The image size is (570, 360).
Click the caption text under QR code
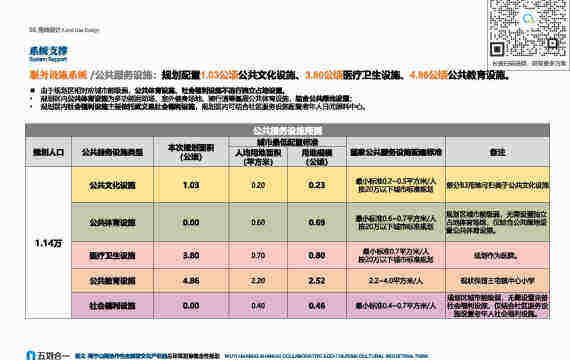tap(529, 63)
